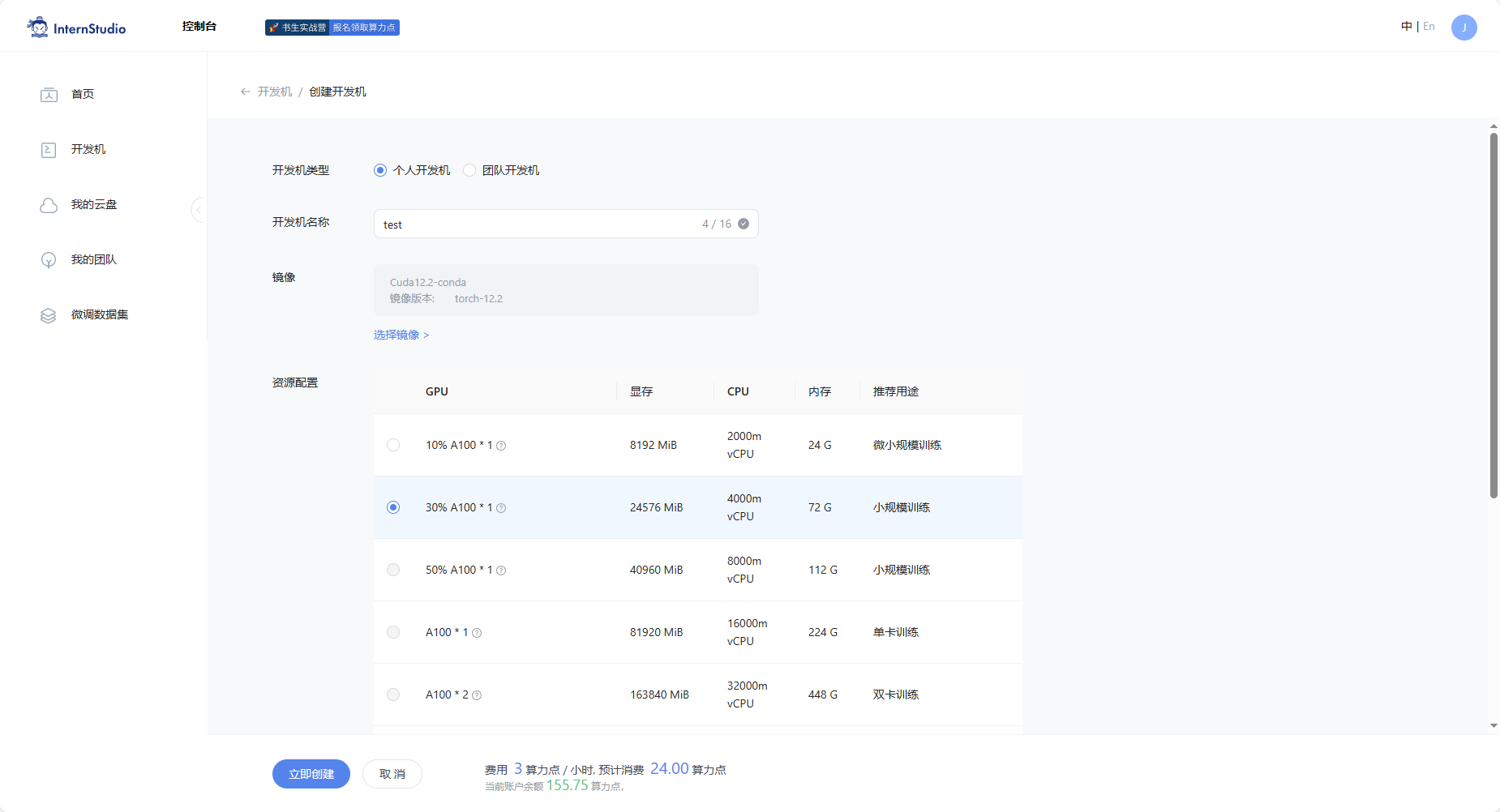The width and height of the screenshot is (1500, 812).
Task: Select the 50% A100 * 1 configuration
Action: [x=393, y=570]
